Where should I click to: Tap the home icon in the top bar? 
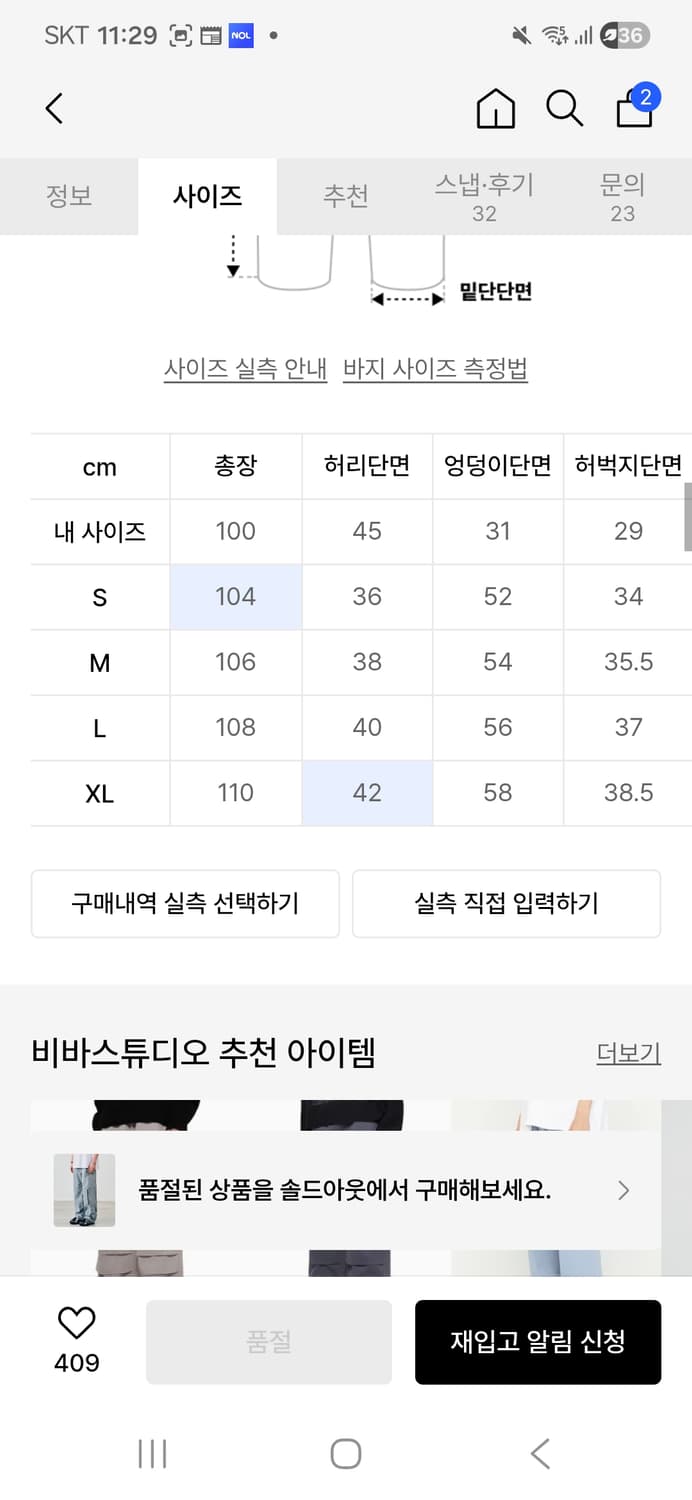(x=495, y=109)
